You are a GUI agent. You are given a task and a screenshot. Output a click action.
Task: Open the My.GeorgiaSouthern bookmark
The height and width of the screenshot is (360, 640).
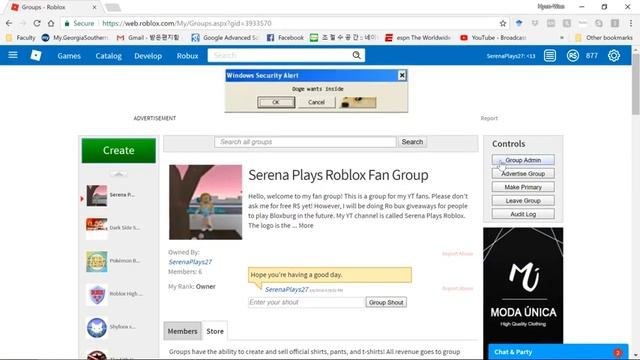(x=75, y=38)
